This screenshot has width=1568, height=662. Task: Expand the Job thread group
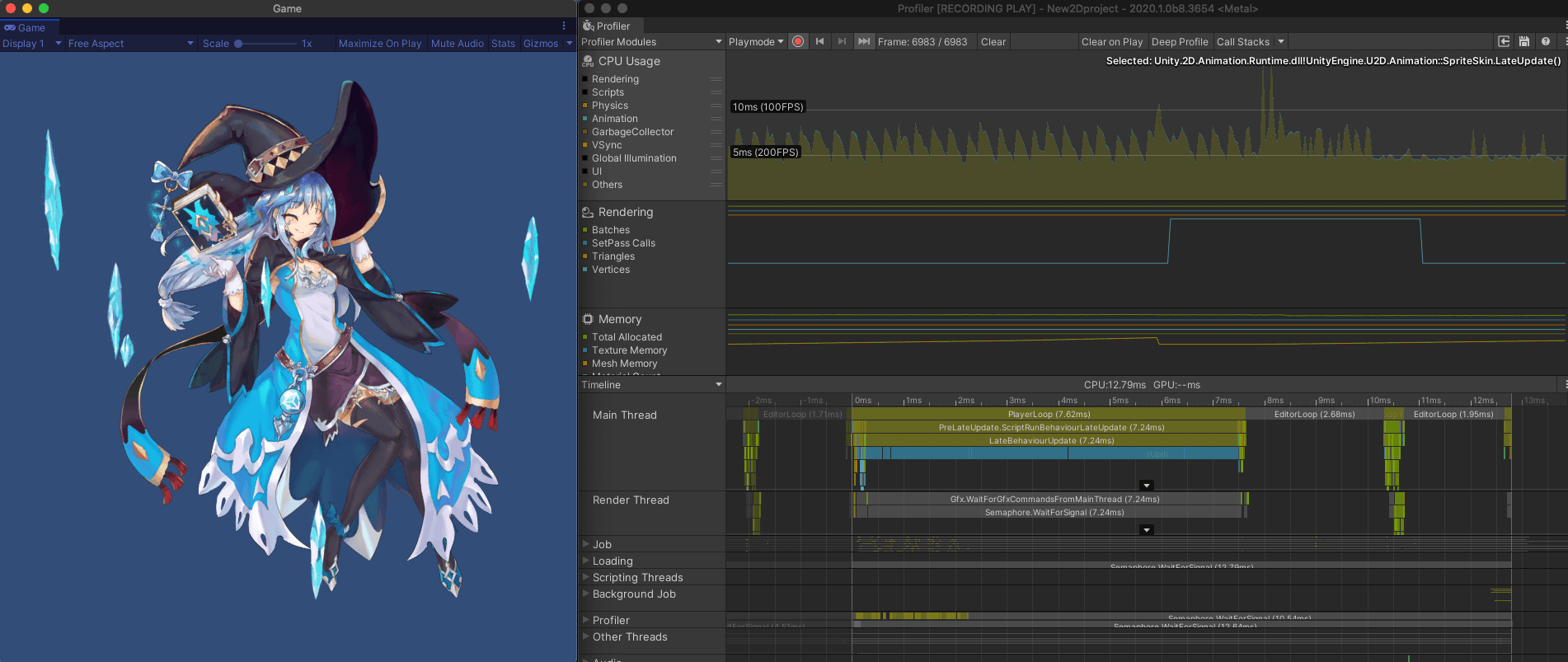coord(586,544)
